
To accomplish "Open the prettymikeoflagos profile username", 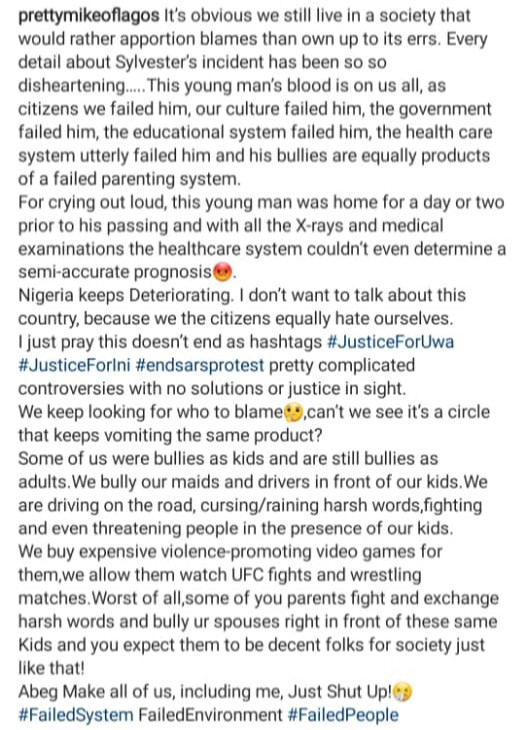I will pos(88,16).
